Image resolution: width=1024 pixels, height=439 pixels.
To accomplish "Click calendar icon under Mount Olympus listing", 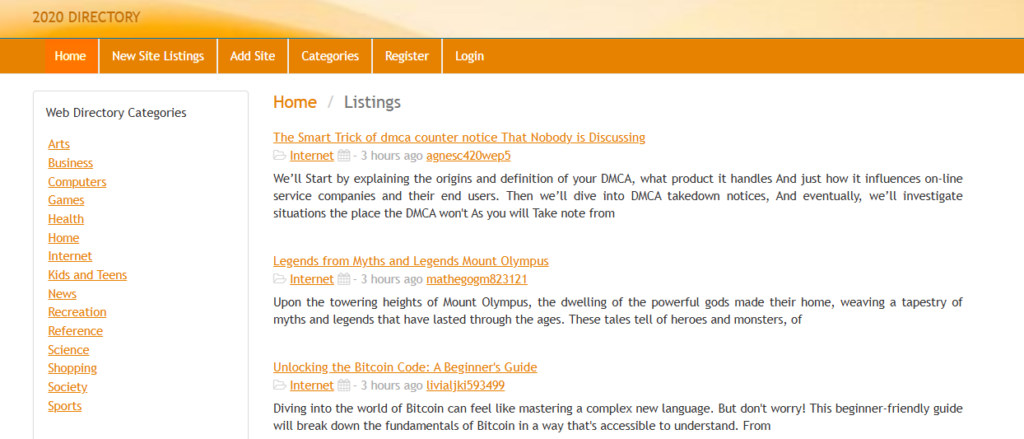I will tap(344, 280).
